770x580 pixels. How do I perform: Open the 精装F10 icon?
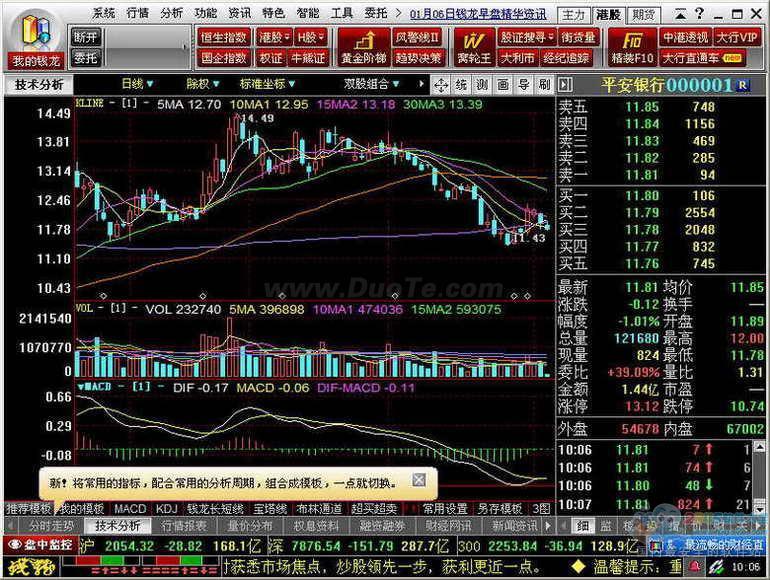[x=632, y=47]
